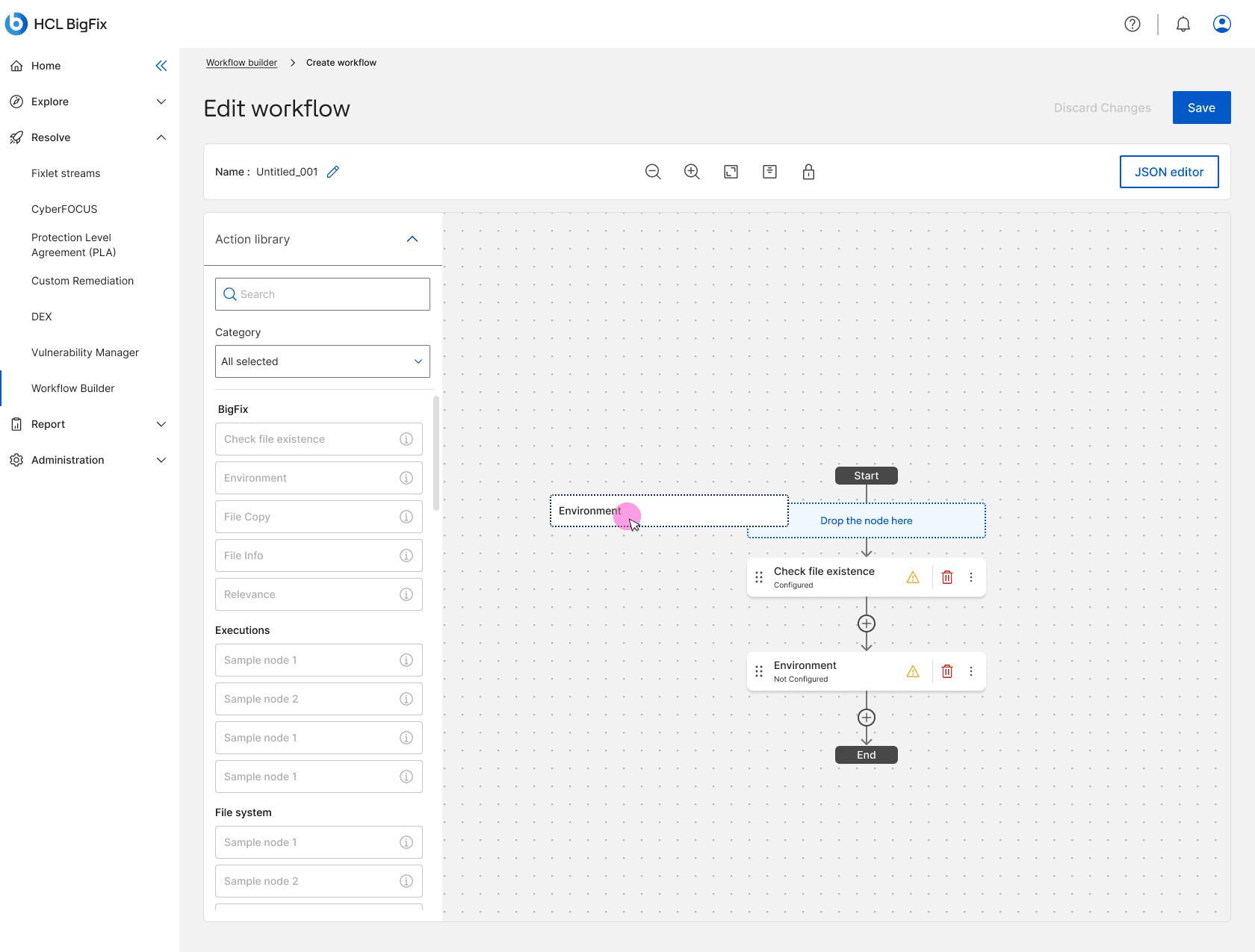
Task: Open the user profile icon
Action: pos(1222,24)
